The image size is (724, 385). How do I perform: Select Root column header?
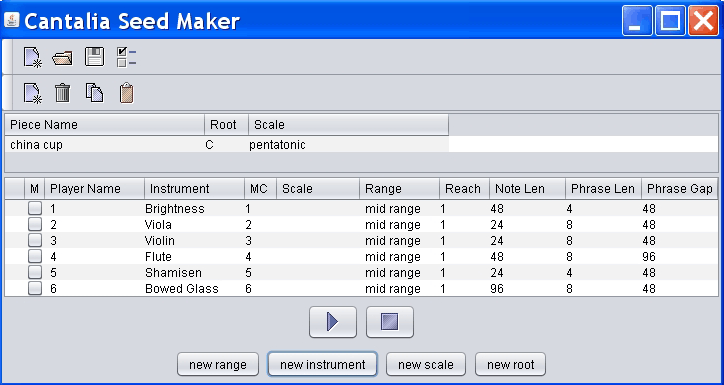click(x=227, y=125)
